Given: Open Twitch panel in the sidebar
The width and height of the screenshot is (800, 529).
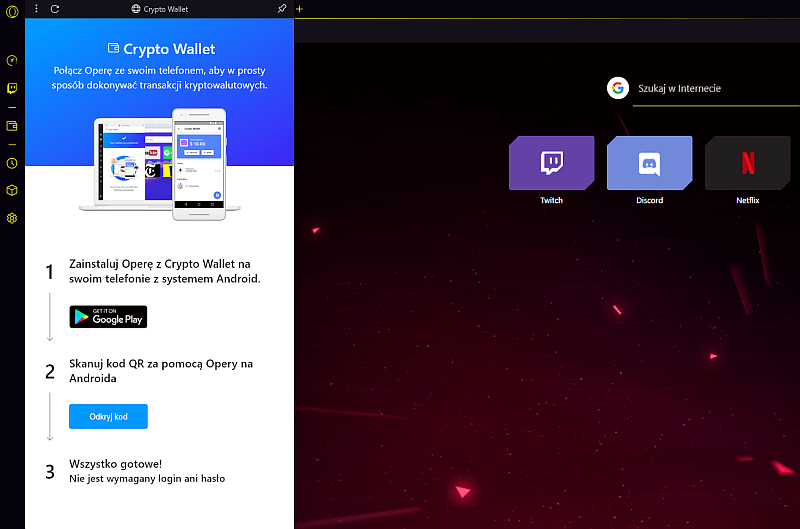Looking at the screenshot, I should pyautogui.click(x=12, y=88).
